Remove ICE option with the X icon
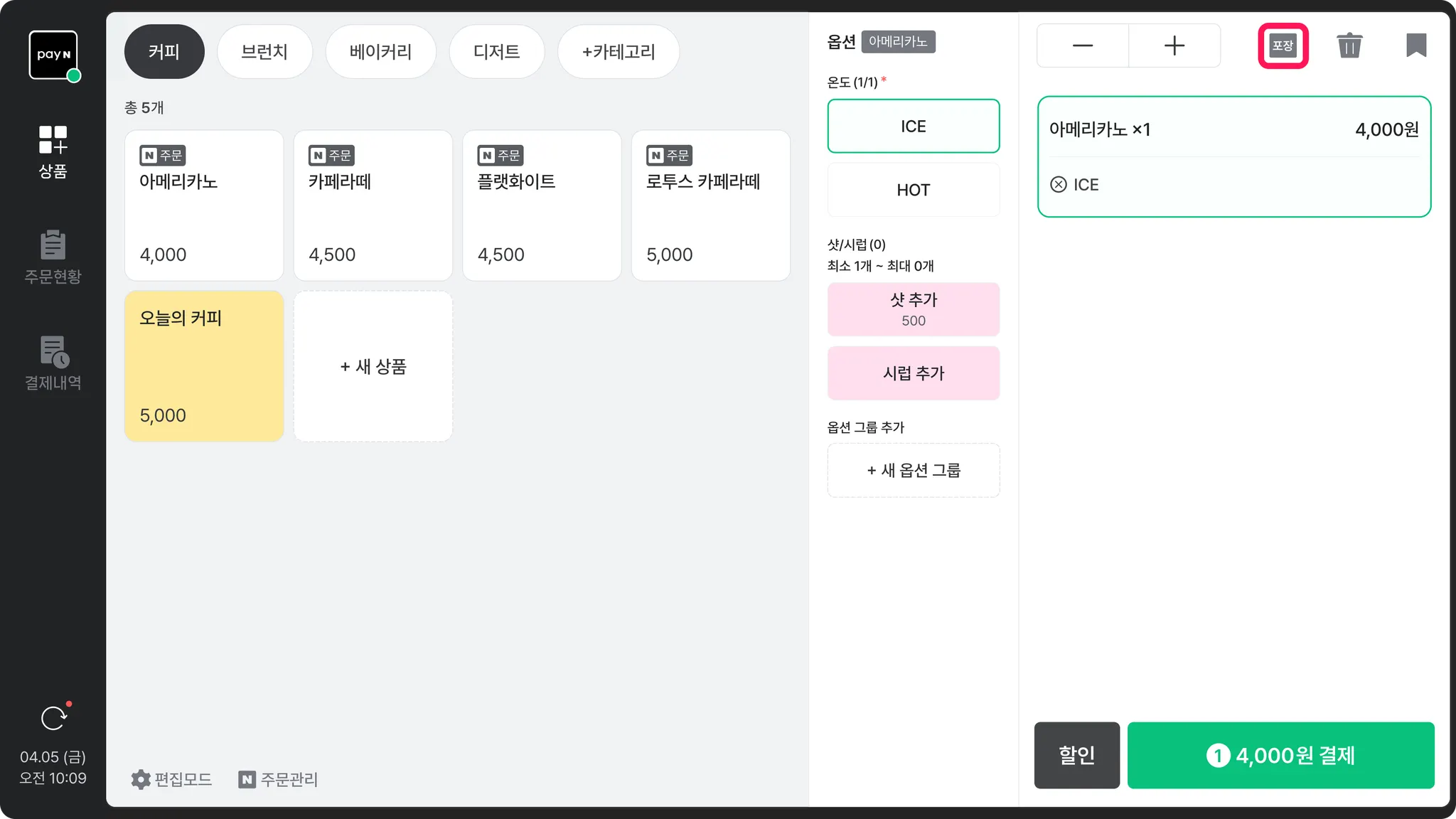The image size is (1456, 819). click(x=1058, y=185)
